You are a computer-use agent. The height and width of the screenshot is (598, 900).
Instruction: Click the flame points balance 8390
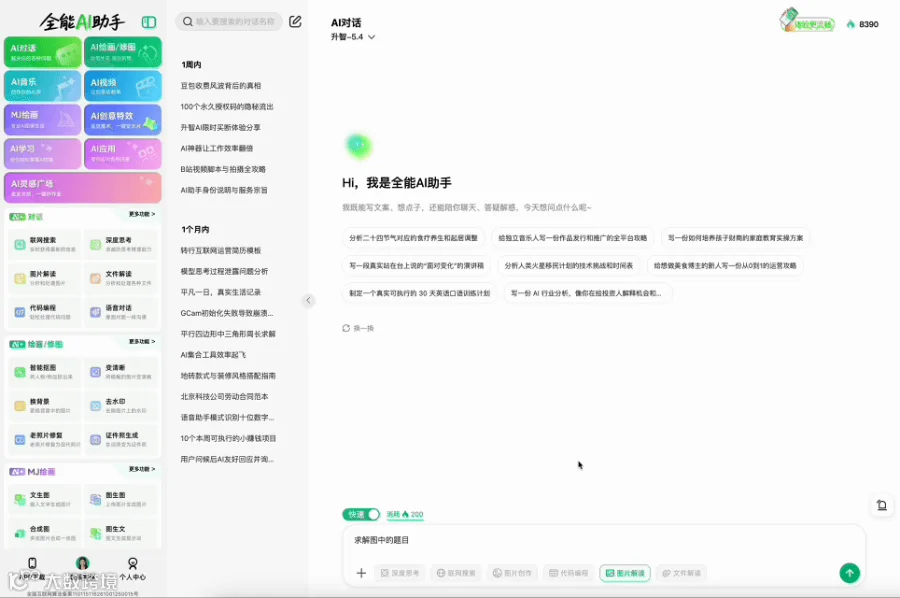(863, 24)
